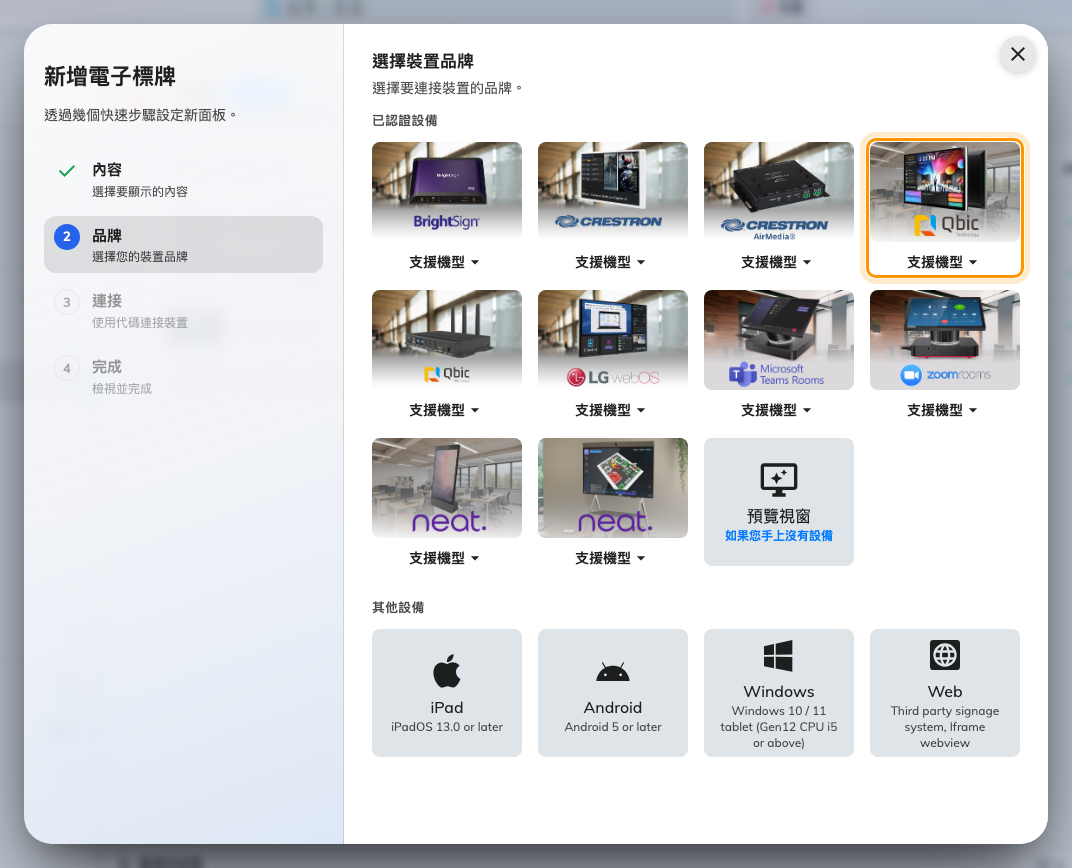1072x868 pixels.
Task: Click the Windows logo icon
Action: tap(778, 655)
